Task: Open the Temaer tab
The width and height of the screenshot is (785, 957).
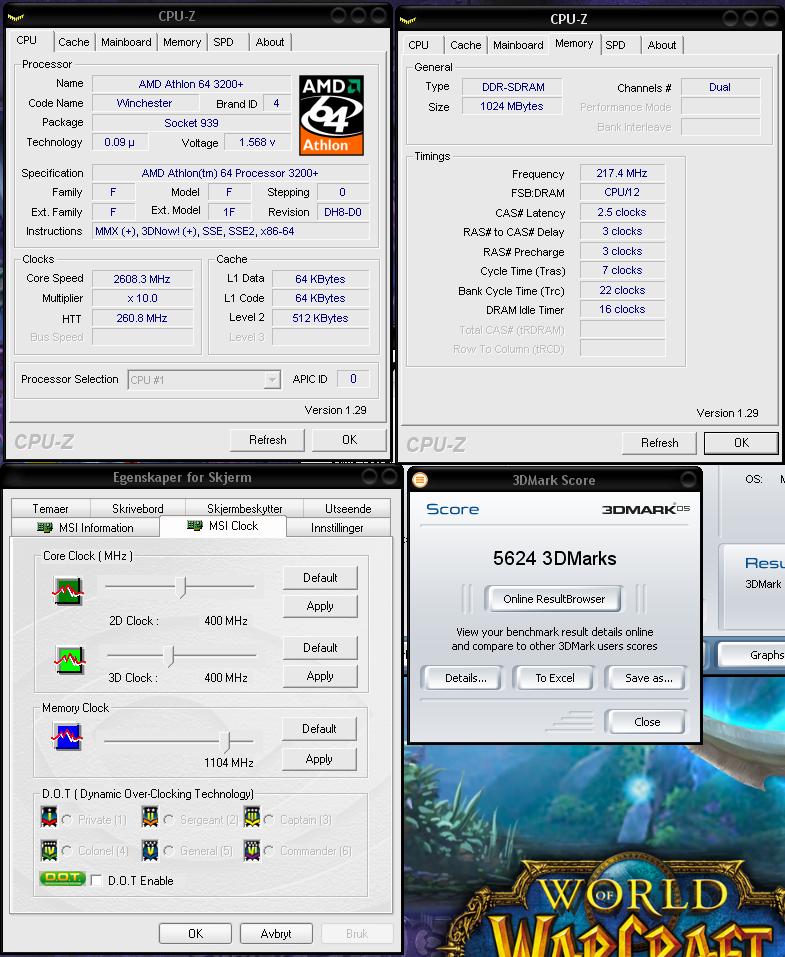Action: (51, 508)
